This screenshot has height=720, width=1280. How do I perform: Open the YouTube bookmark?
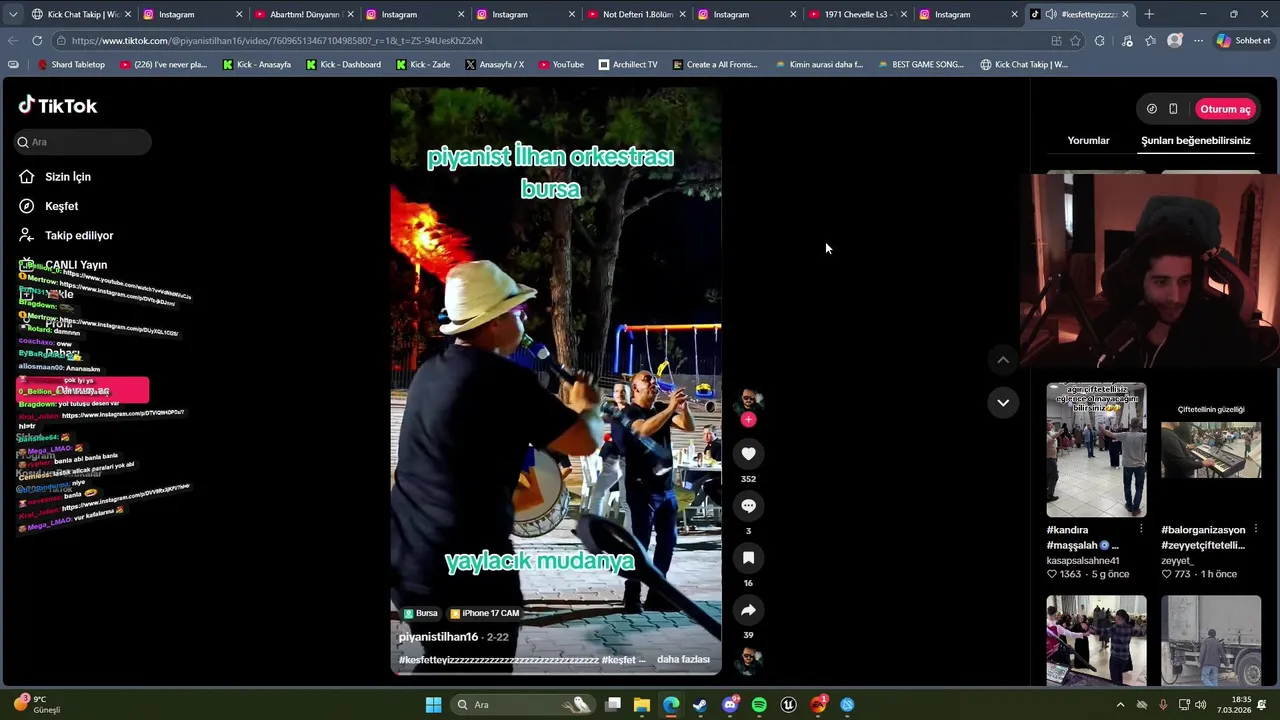pos(561,64)
